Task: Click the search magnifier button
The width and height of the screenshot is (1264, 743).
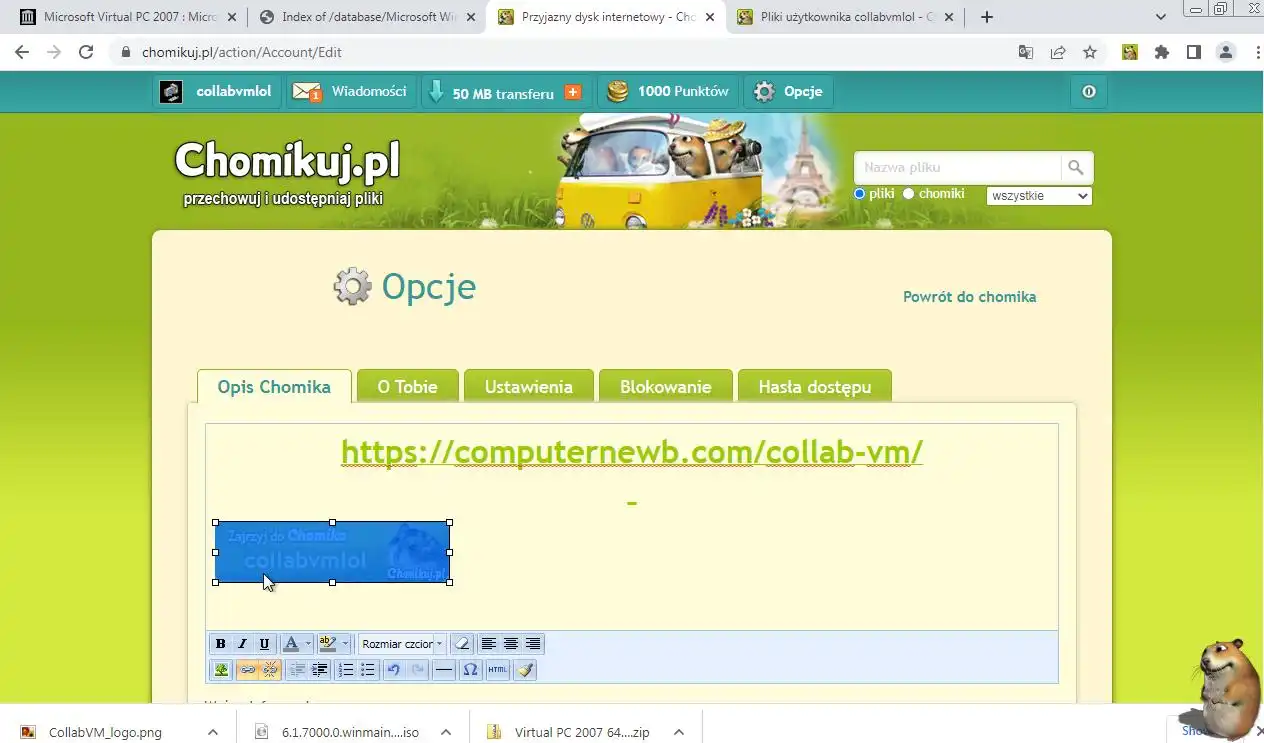Action: [1076, 168]
